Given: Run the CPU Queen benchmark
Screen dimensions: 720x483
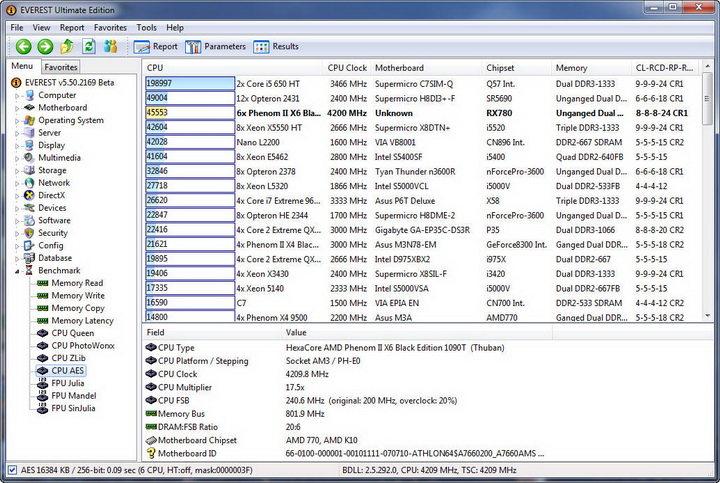Looking at the screenshot, I should pos(73,333).
